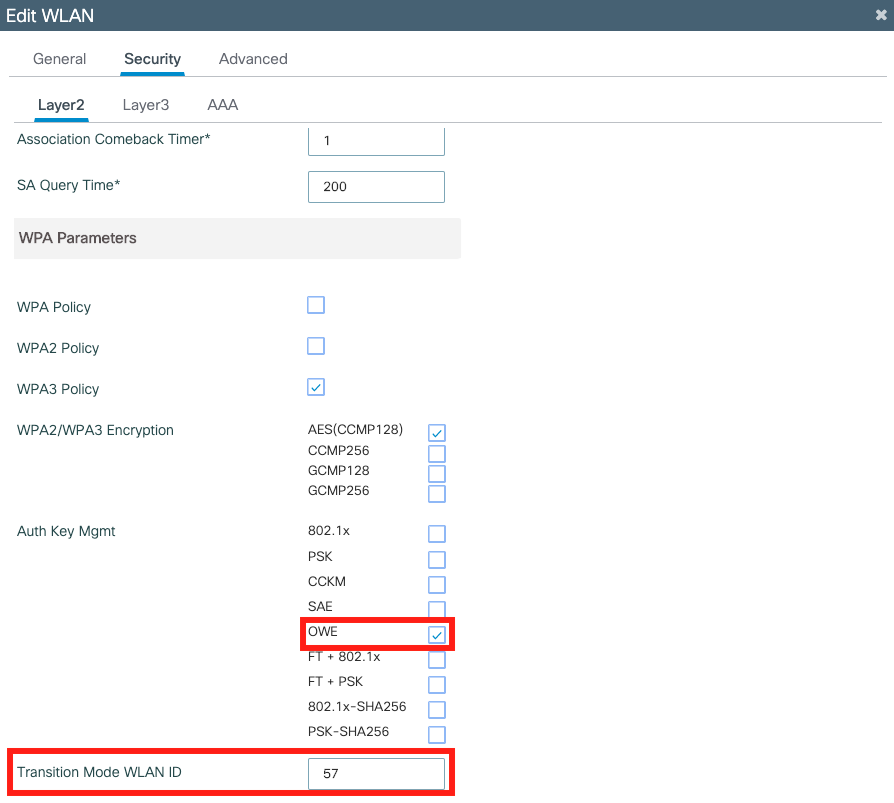The image size is (894, 803).
Task: Select the Layer2 tab
Action: coord(61,104)
